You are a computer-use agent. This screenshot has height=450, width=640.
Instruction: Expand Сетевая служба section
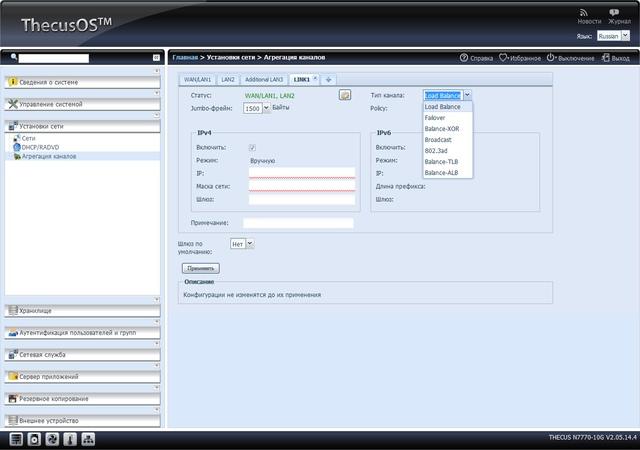pyautogui.click(x=82, y=355)
